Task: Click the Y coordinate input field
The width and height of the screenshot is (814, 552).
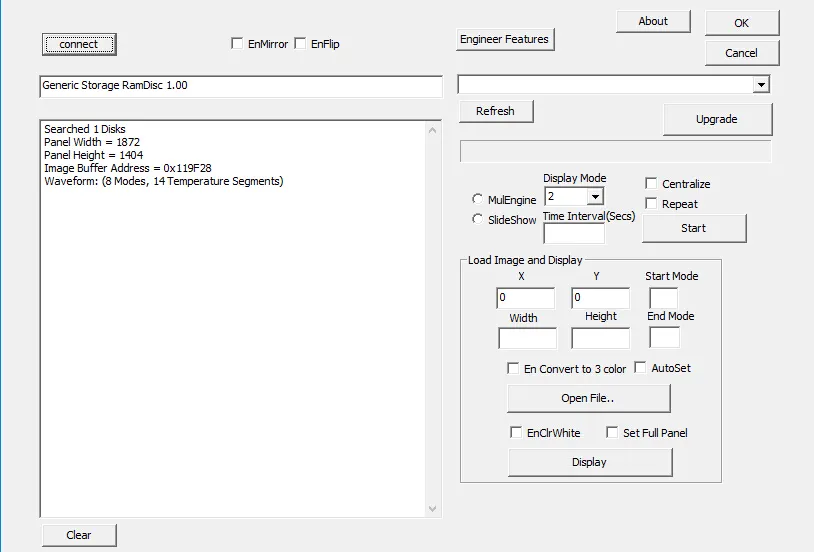Action: coord(600,298)
